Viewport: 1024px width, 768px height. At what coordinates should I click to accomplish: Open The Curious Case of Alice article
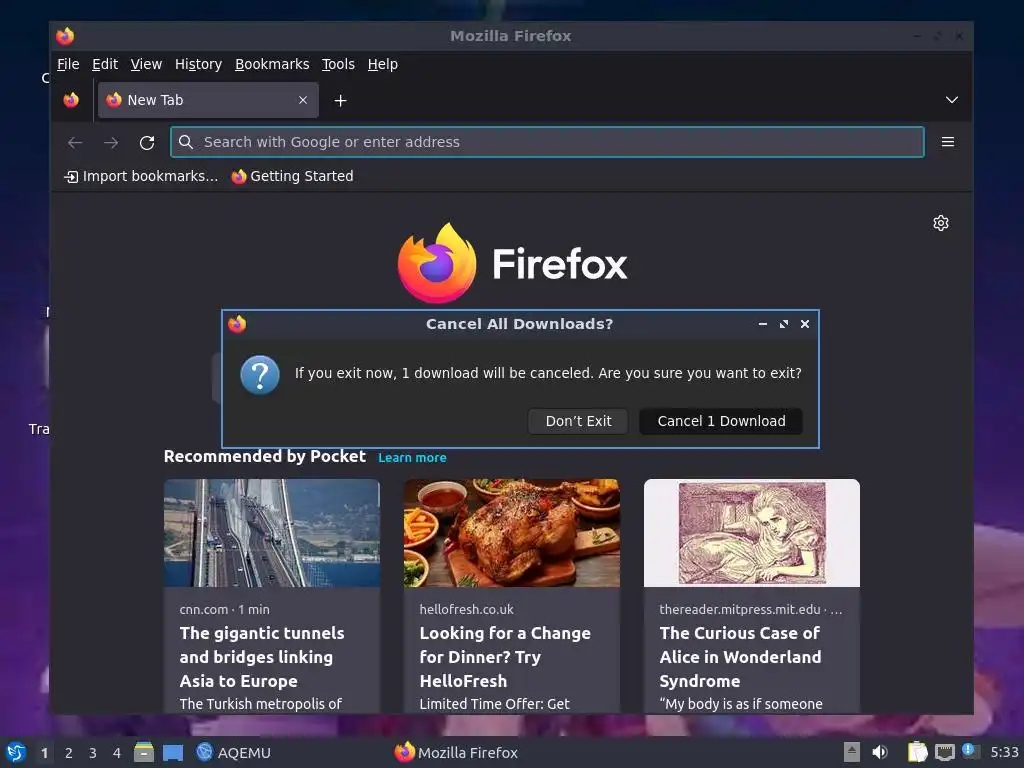click(x=740, y=657)
